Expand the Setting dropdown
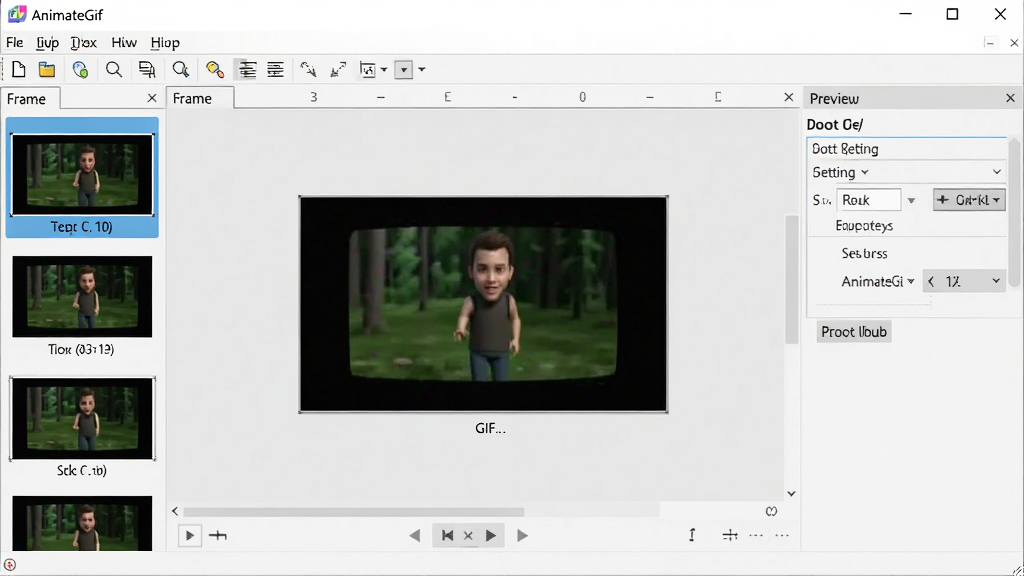1024x576 pixels. [906, 172]
